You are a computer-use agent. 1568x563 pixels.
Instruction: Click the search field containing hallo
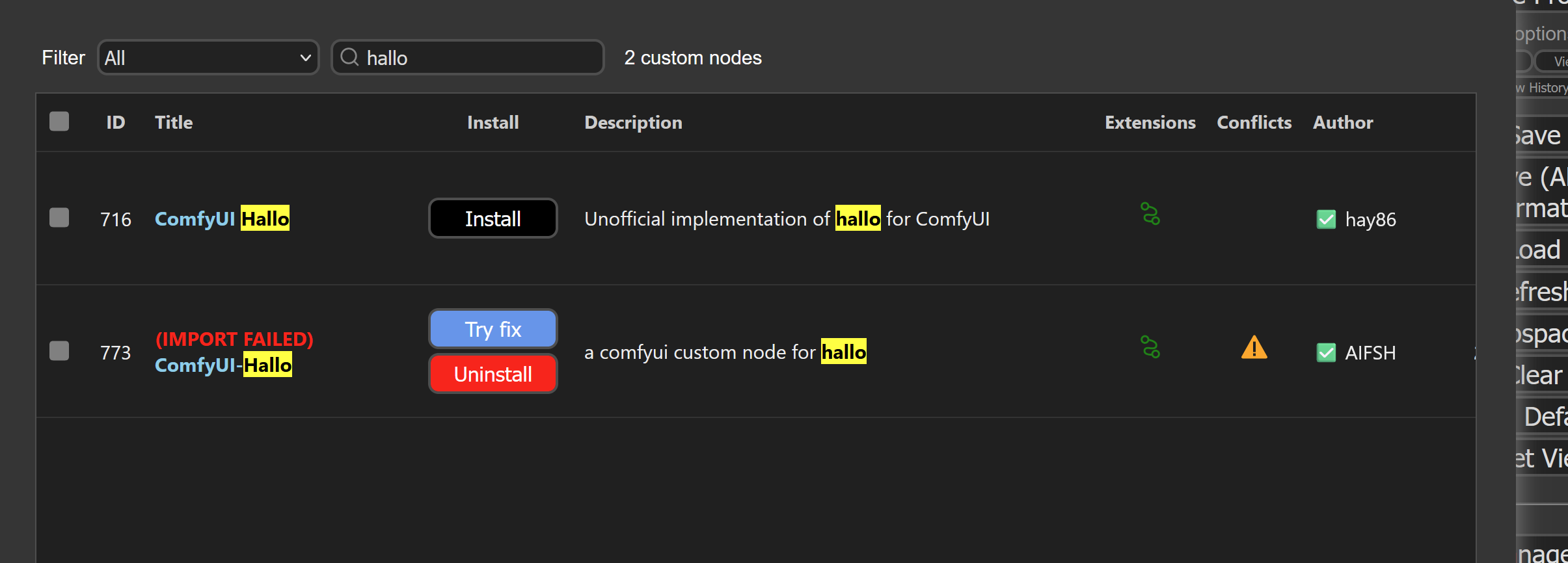click(468, 58)
